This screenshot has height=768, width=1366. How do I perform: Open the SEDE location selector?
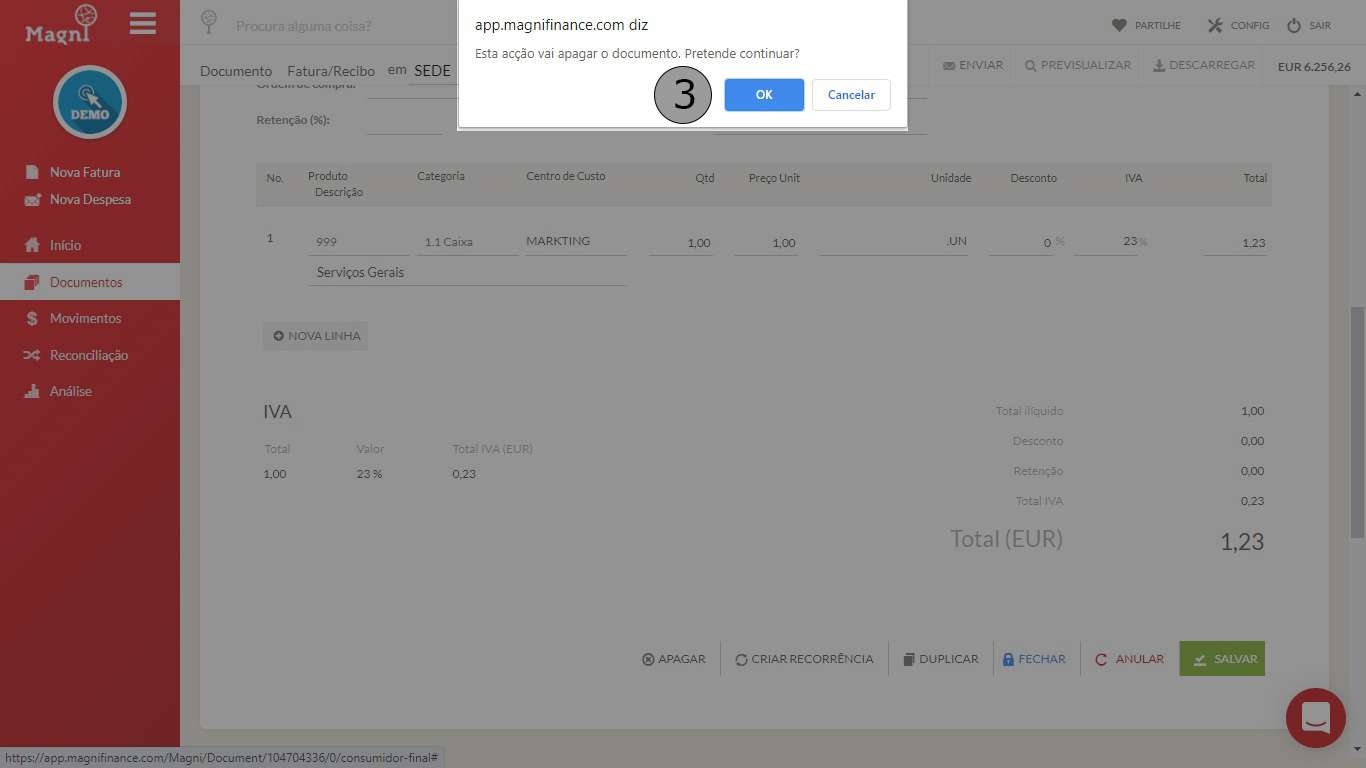point(433,71)
